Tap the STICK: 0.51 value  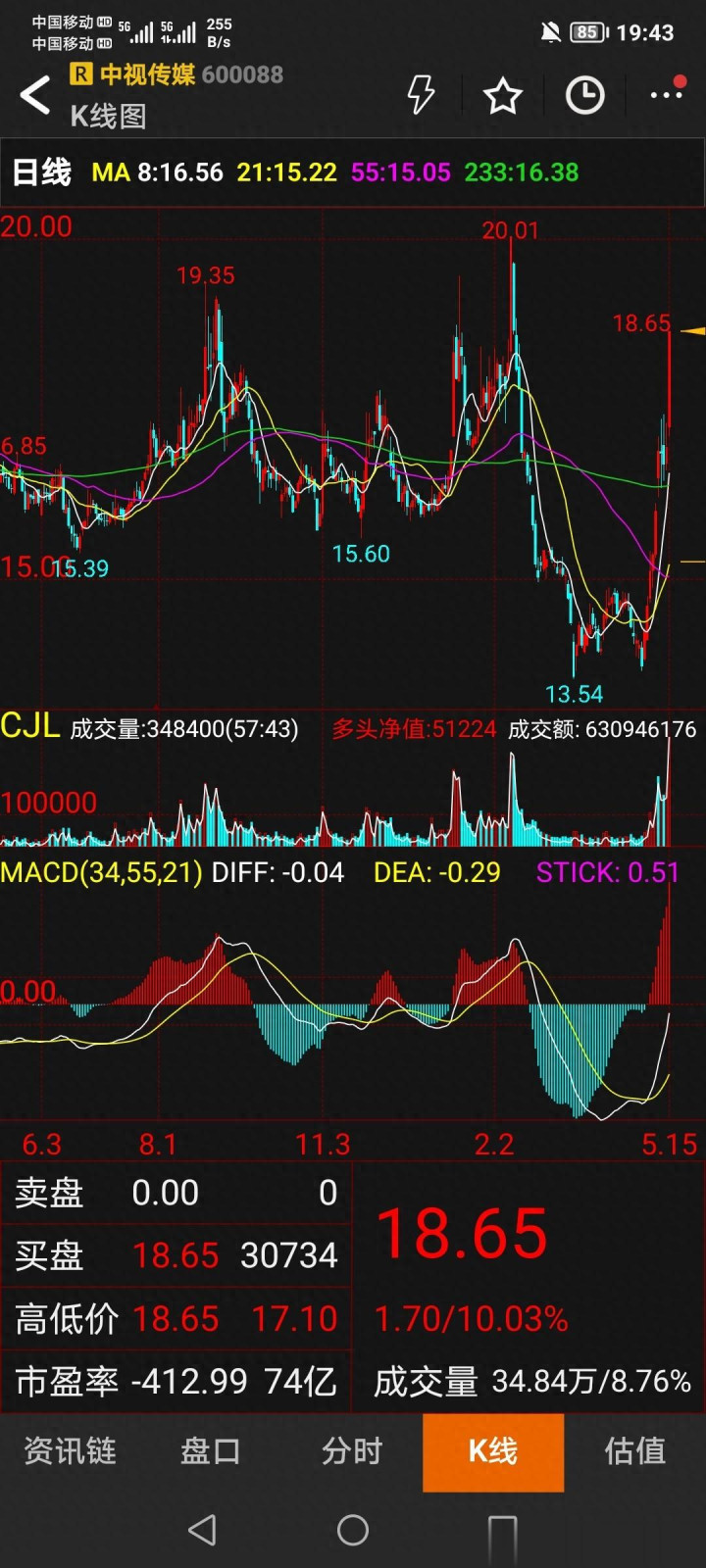[608, 872]
